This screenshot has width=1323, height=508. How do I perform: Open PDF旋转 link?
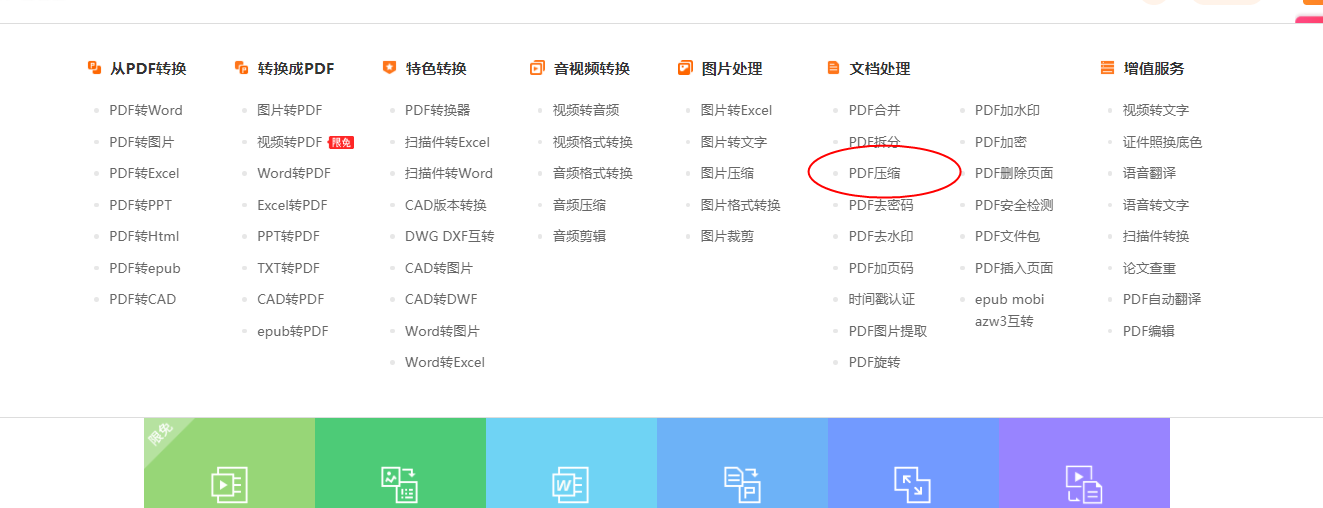(875, 362)
